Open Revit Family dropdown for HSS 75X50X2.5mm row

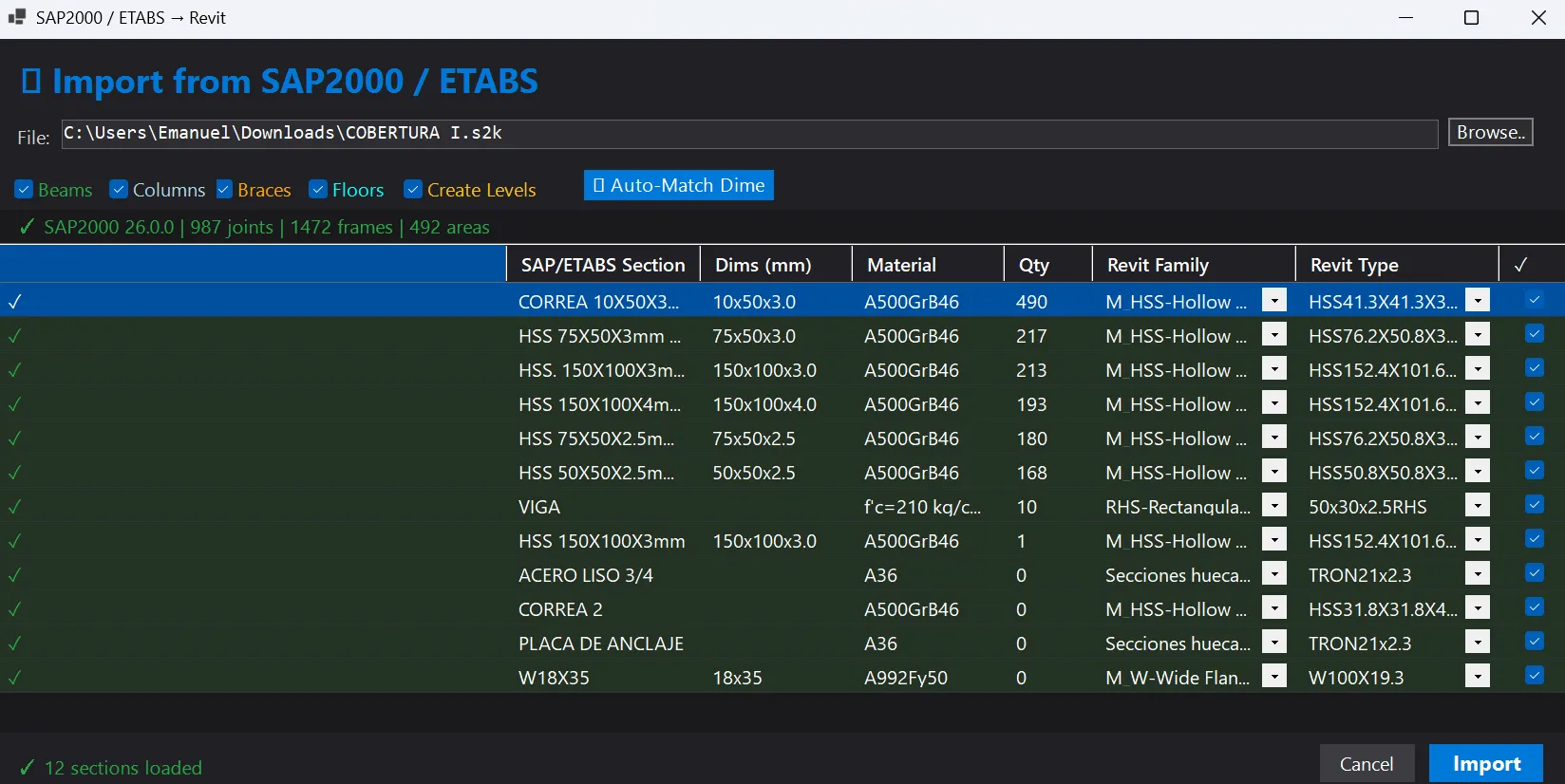(x=1274, y=438)
